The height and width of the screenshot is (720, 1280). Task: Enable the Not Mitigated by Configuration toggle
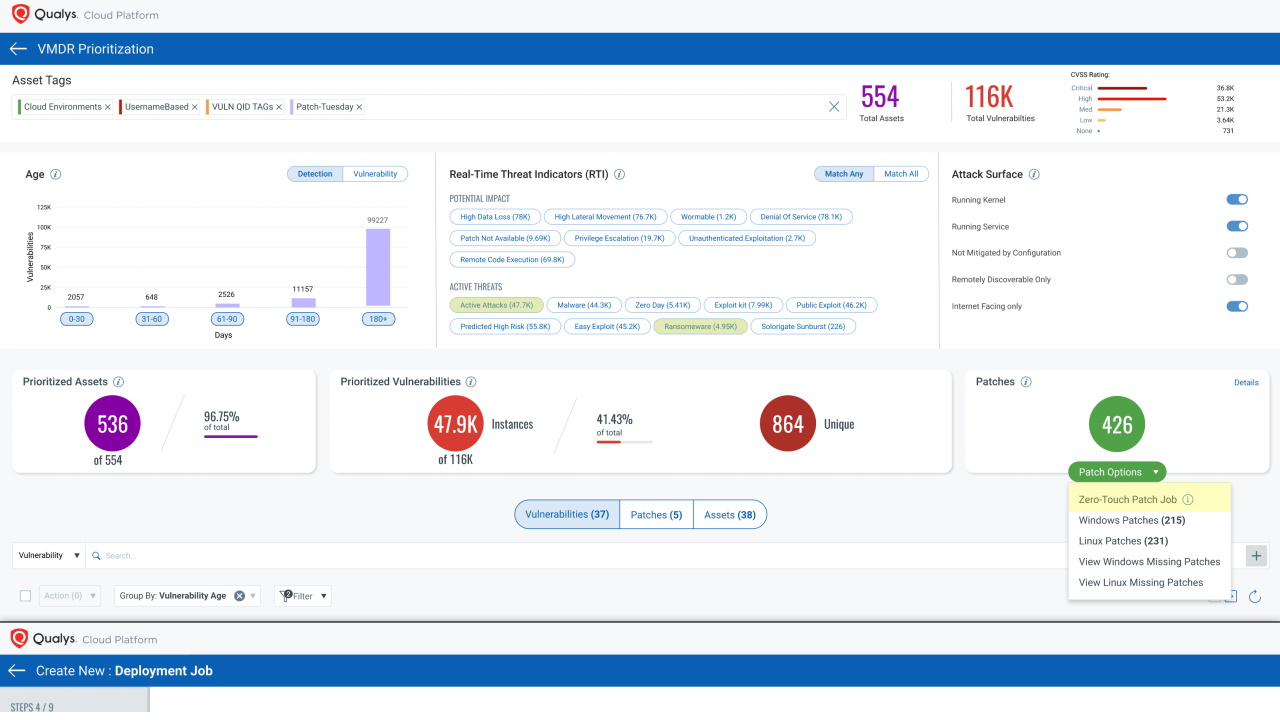1237,252
